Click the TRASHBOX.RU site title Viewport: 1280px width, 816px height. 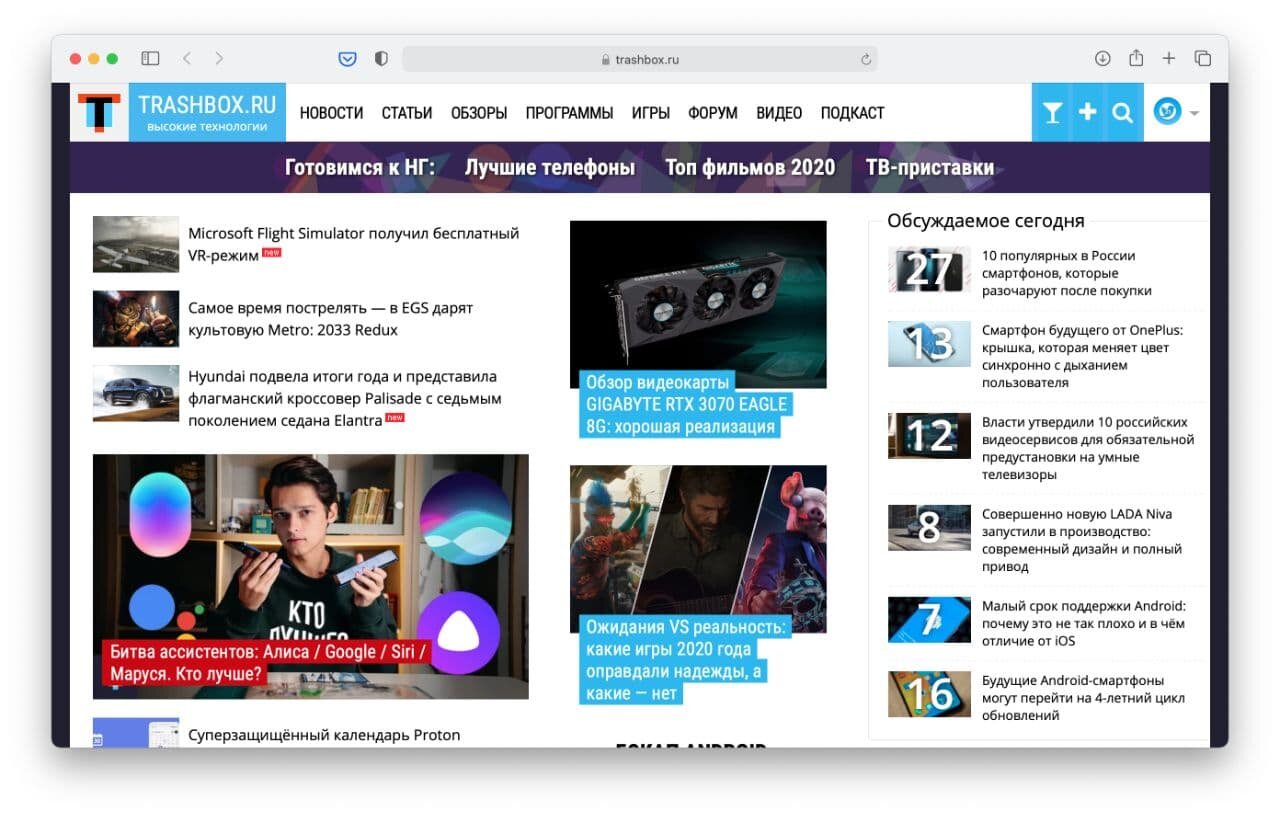207,105
